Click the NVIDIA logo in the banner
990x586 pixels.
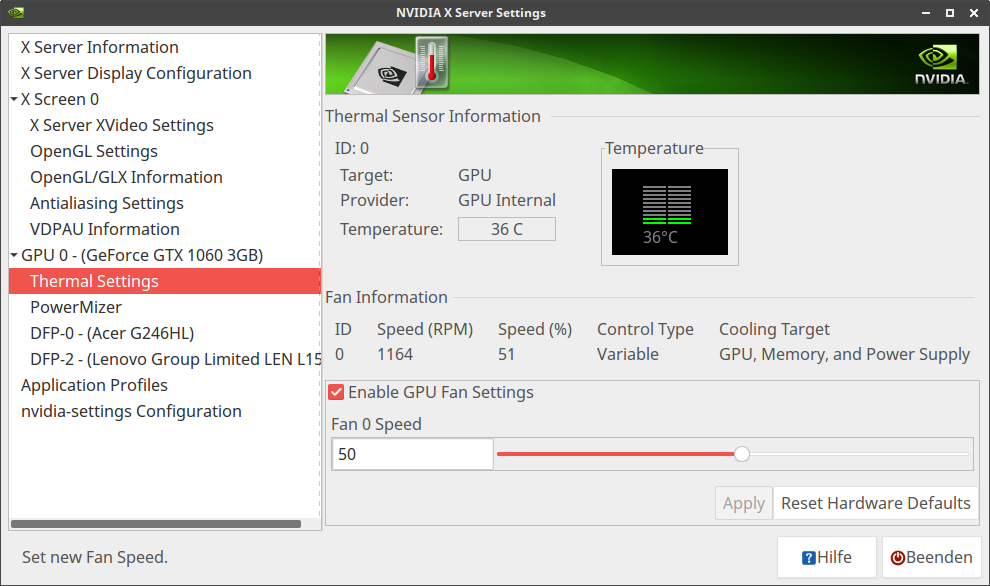(x=941, y=64)
